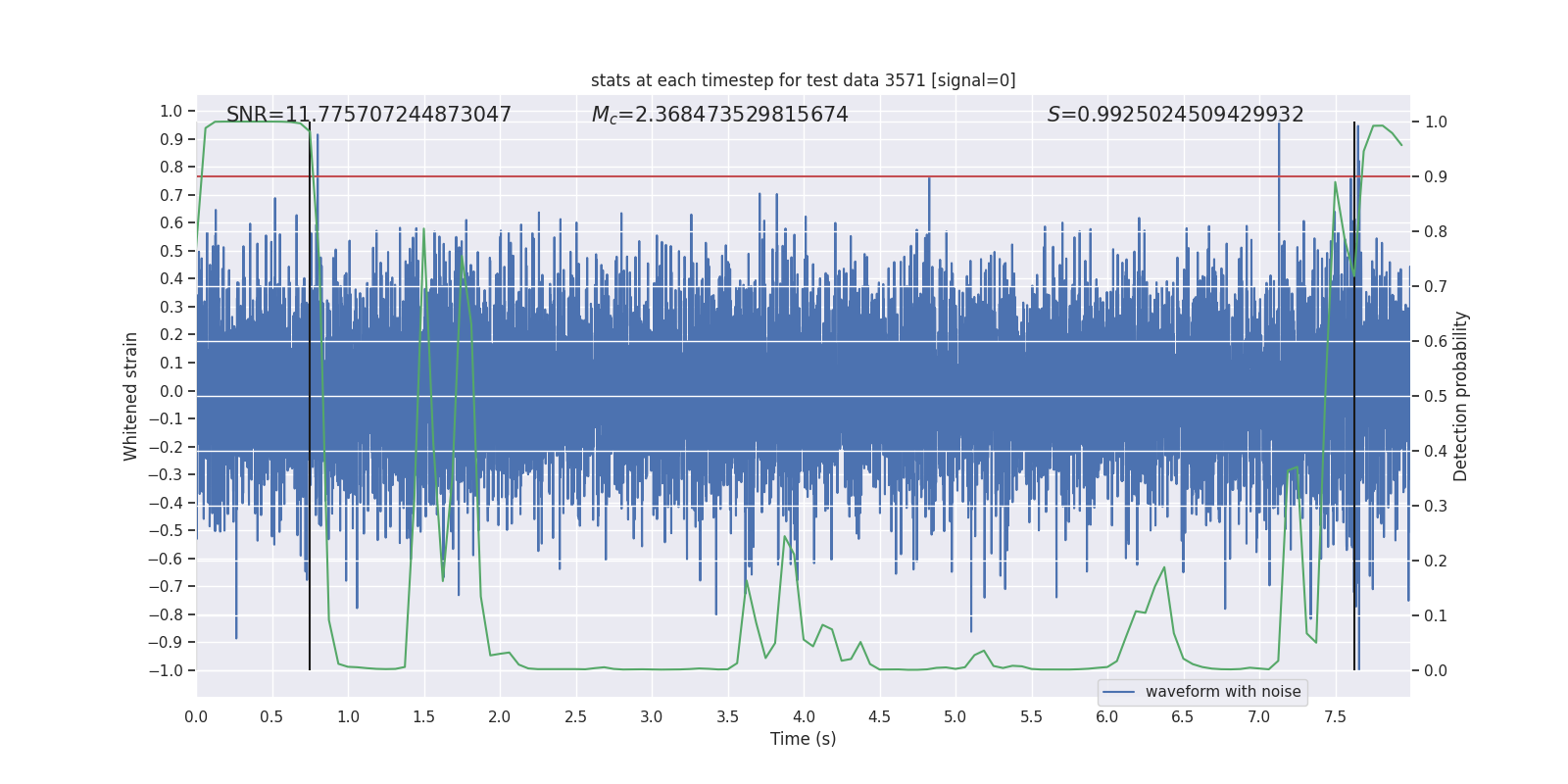The width and height of the screenshot is (1568, 784).
Task: Click the 0.2 tick on the Detection probability axis
Action: pos(1436,562)
